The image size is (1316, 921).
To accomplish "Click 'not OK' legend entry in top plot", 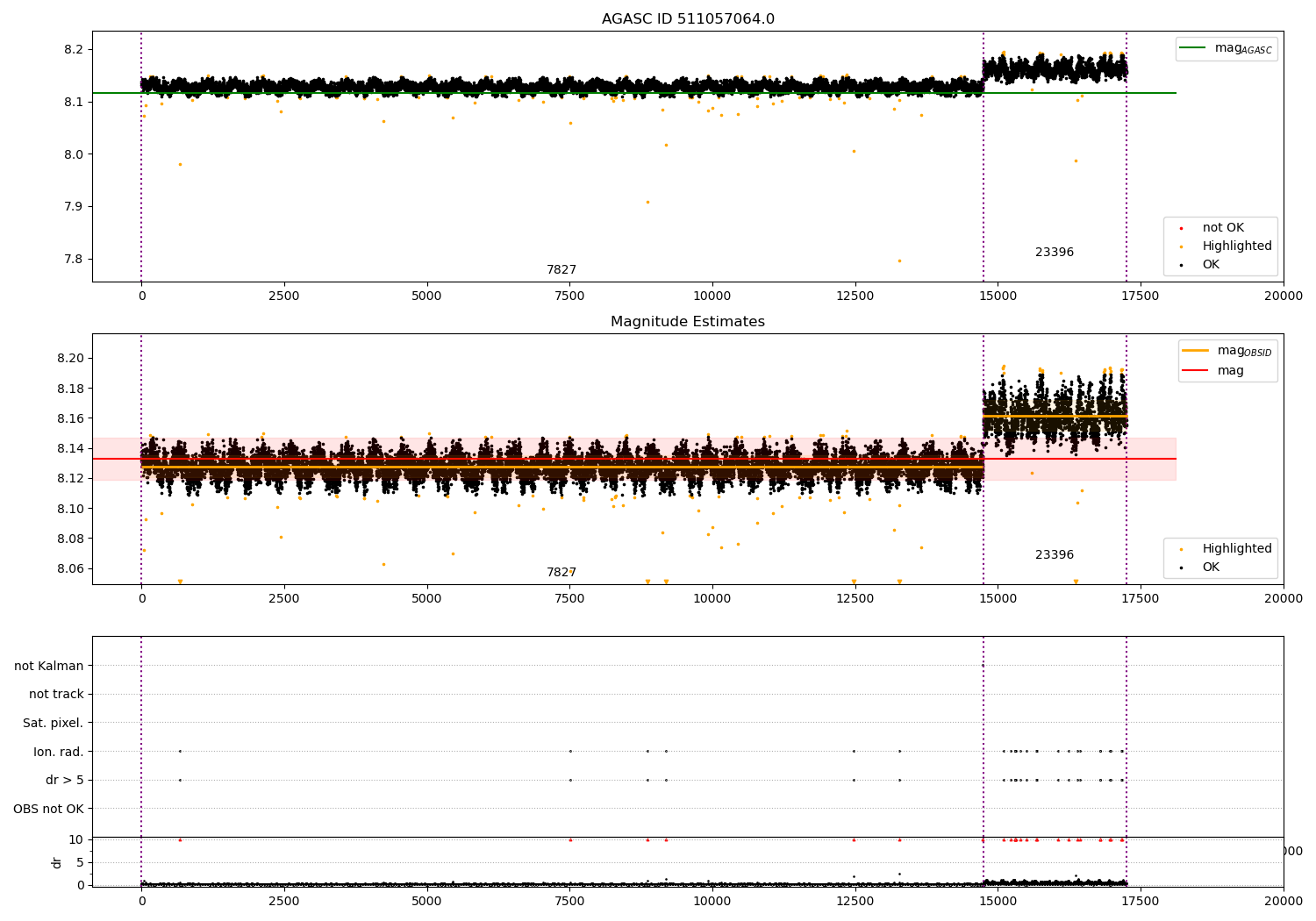I will [1223, 228].
